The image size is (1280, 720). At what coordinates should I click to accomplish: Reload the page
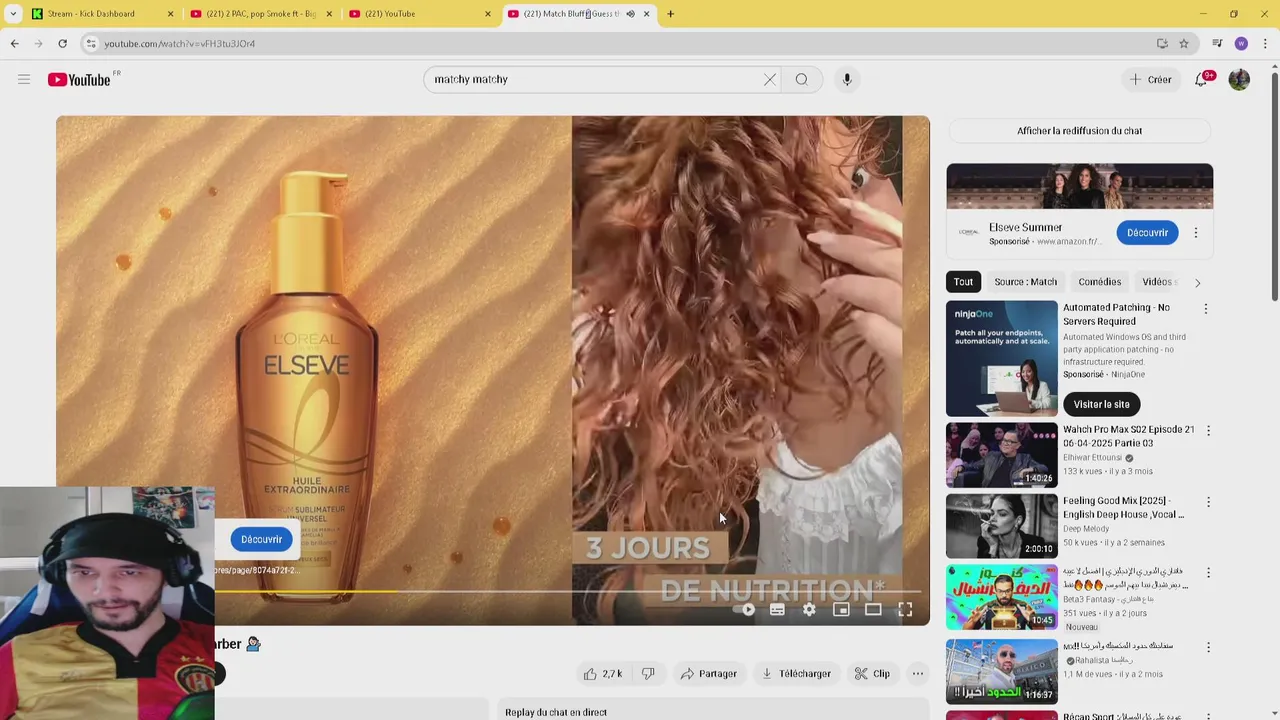62,43
